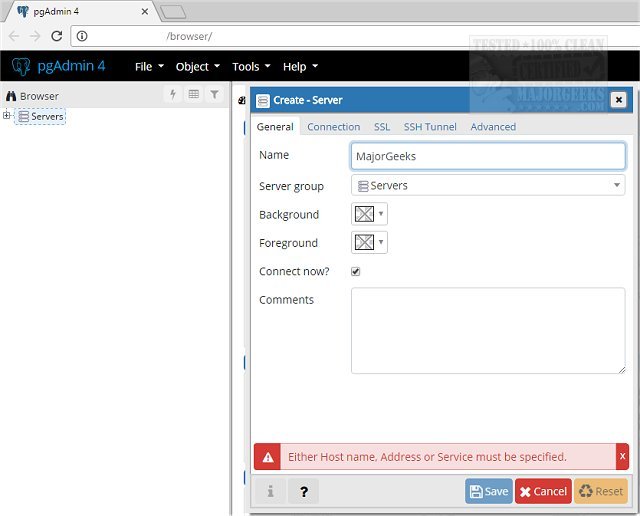Open the Tools menu
The width and height of the screenshot is (640, 516).
(x=251, y=67)
